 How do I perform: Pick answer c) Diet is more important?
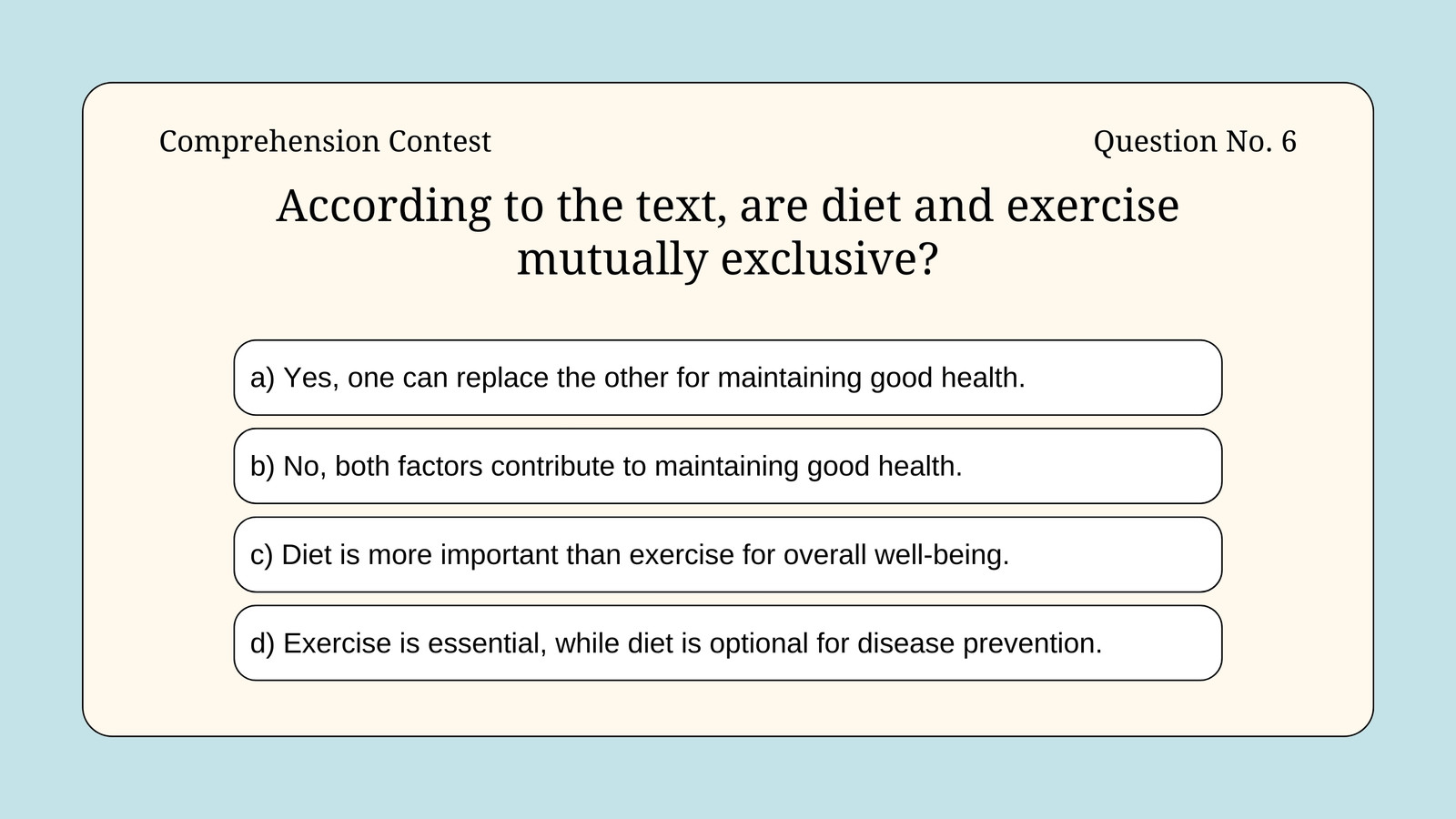727,554
